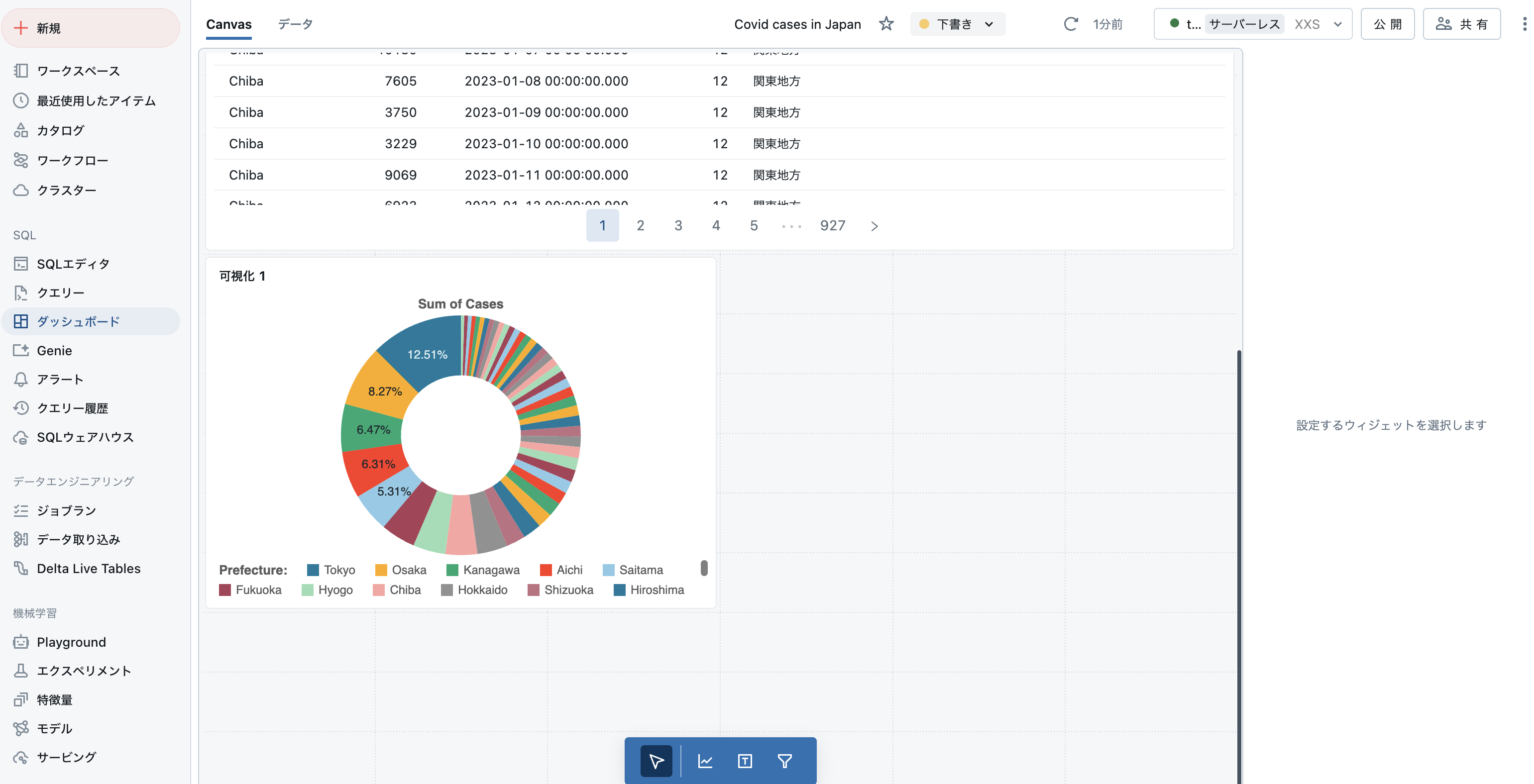Star the Covid cases in Japan dashboard

tap(886, 24)
